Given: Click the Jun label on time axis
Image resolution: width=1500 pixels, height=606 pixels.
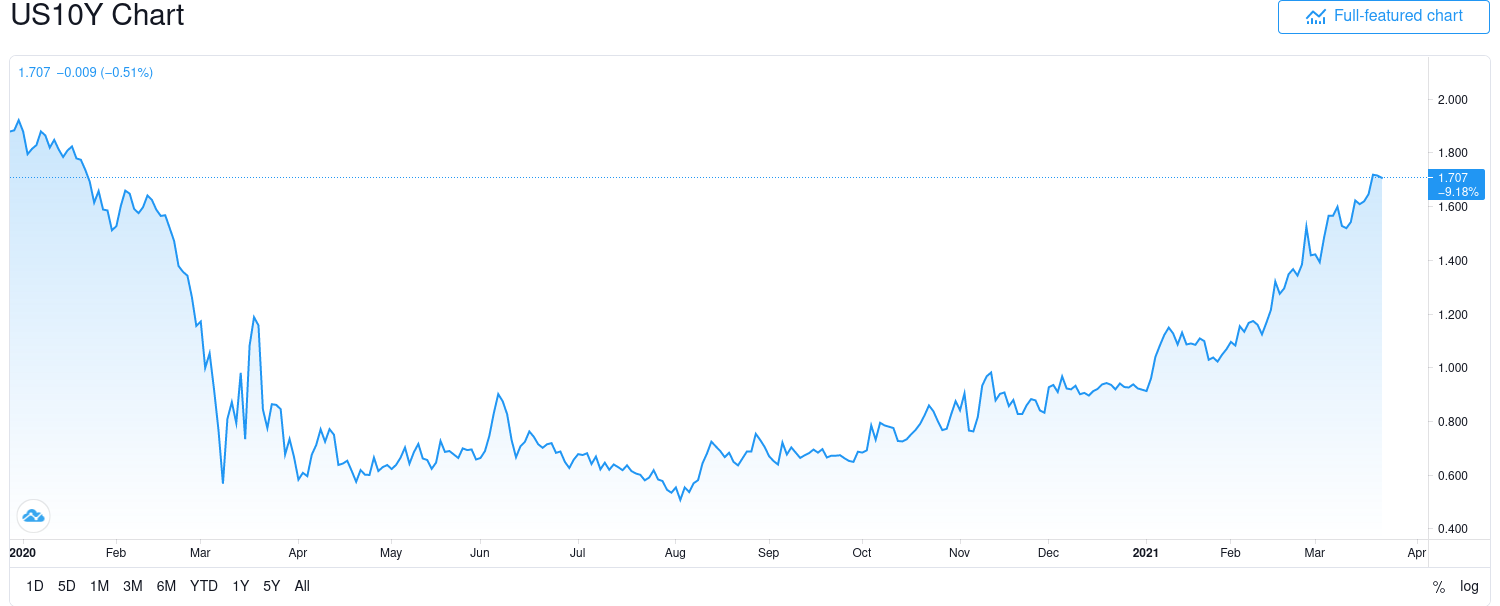Looking at the screenshot, I should 480,552.
